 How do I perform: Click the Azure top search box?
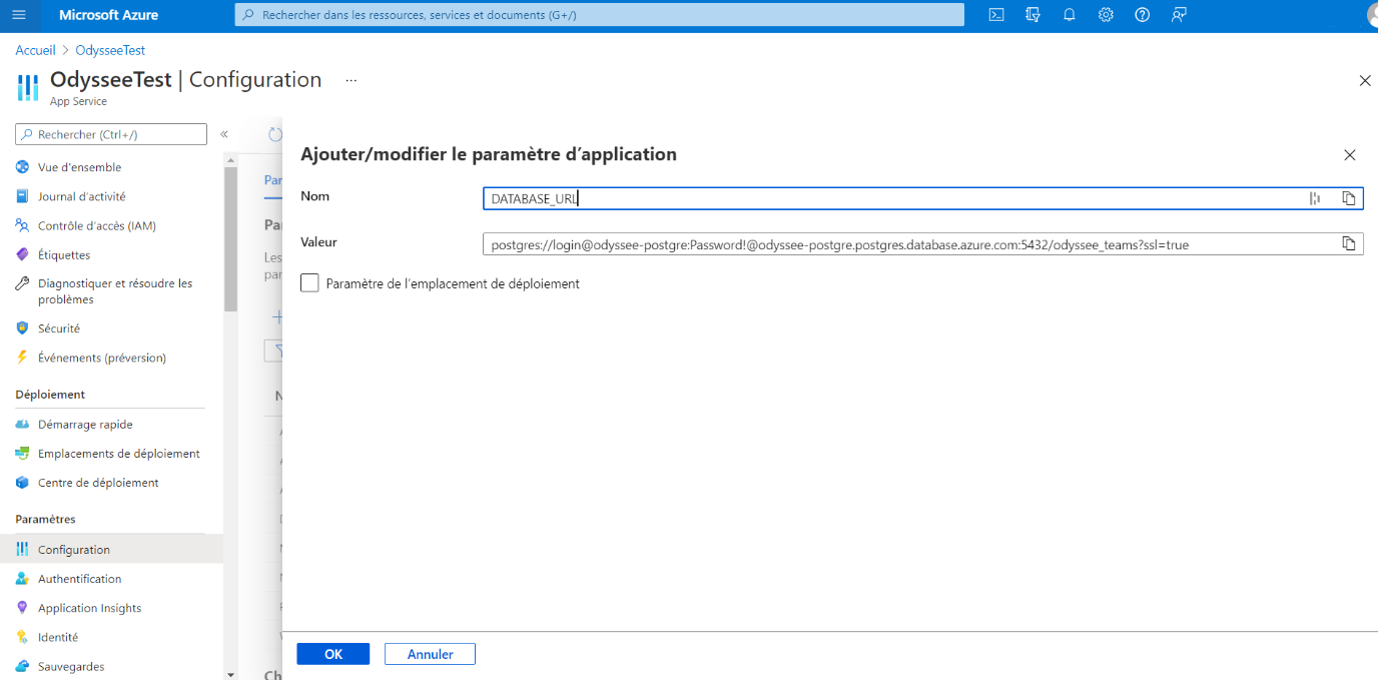(x=599, y=15)
